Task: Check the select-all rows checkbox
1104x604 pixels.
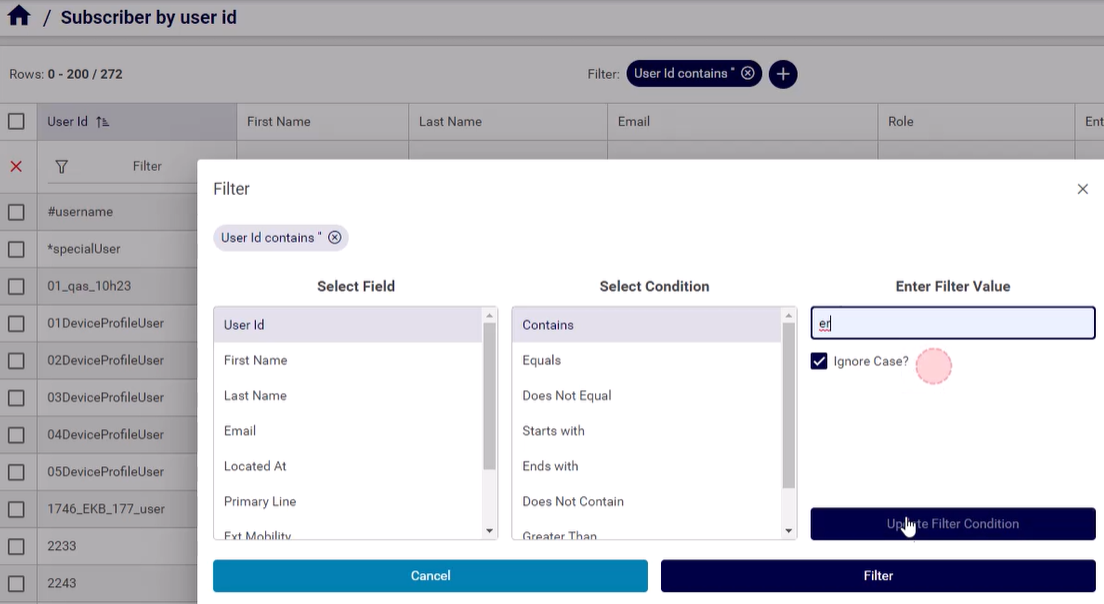Action: tap(16, 122)
